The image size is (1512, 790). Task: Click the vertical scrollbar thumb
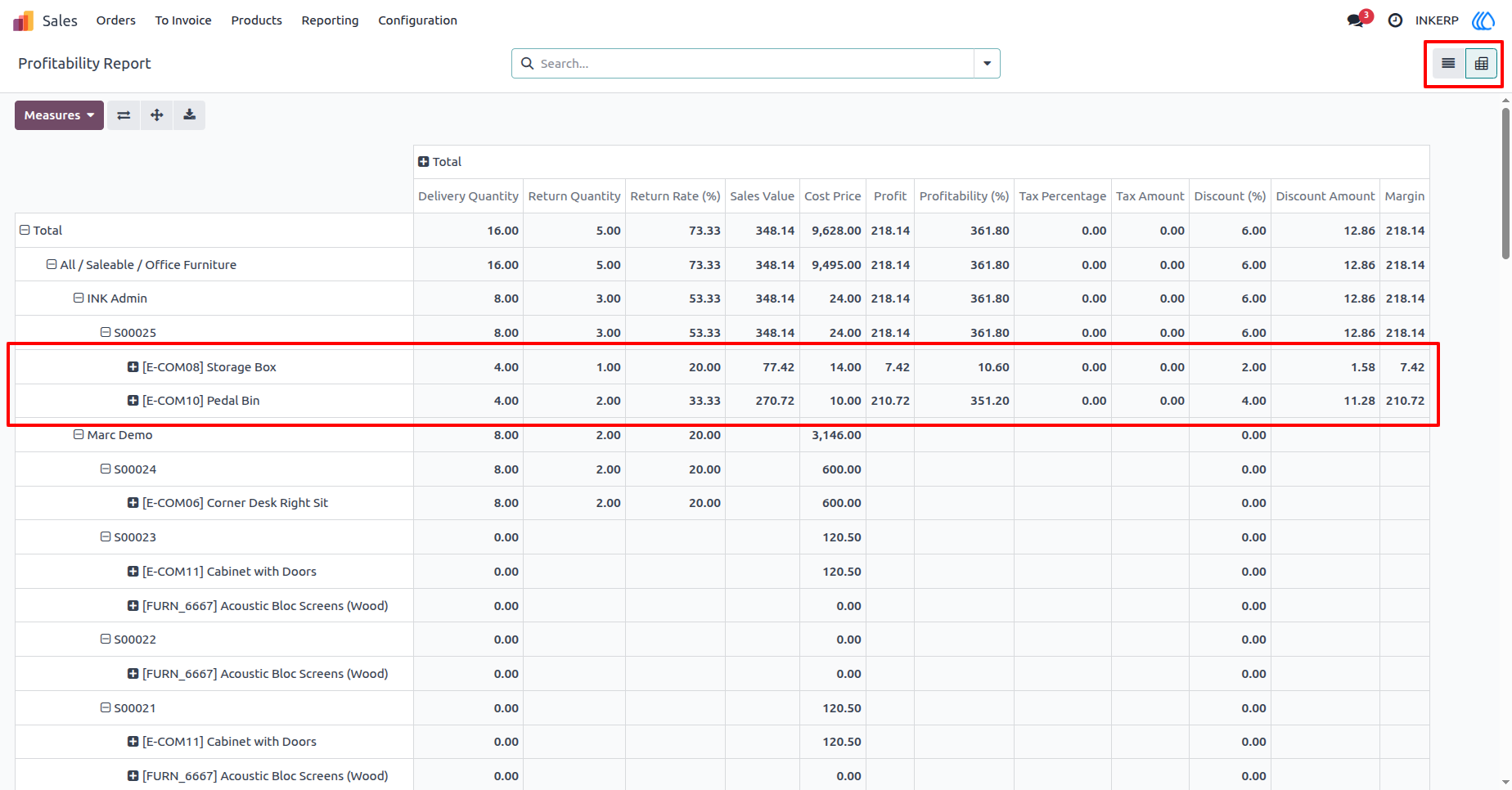click(x=1505, y=183)
